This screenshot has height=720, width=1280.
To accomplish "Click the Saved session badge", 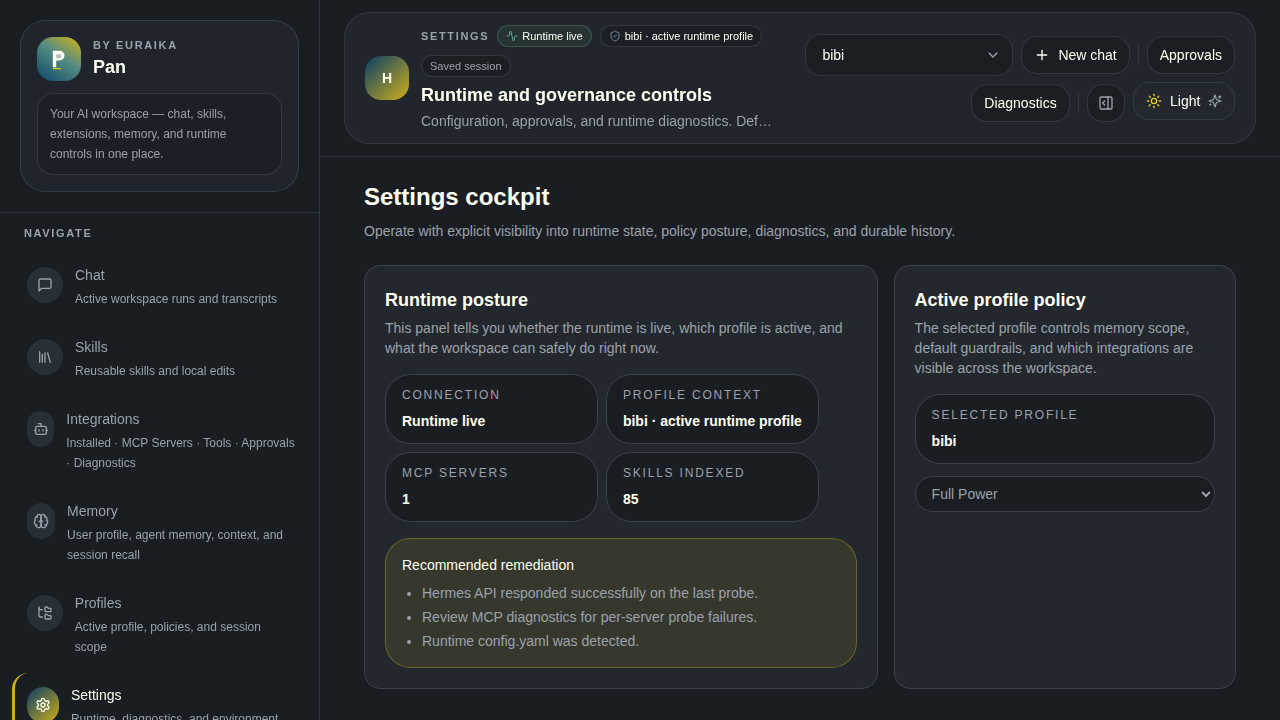I will tap(466, 66).
